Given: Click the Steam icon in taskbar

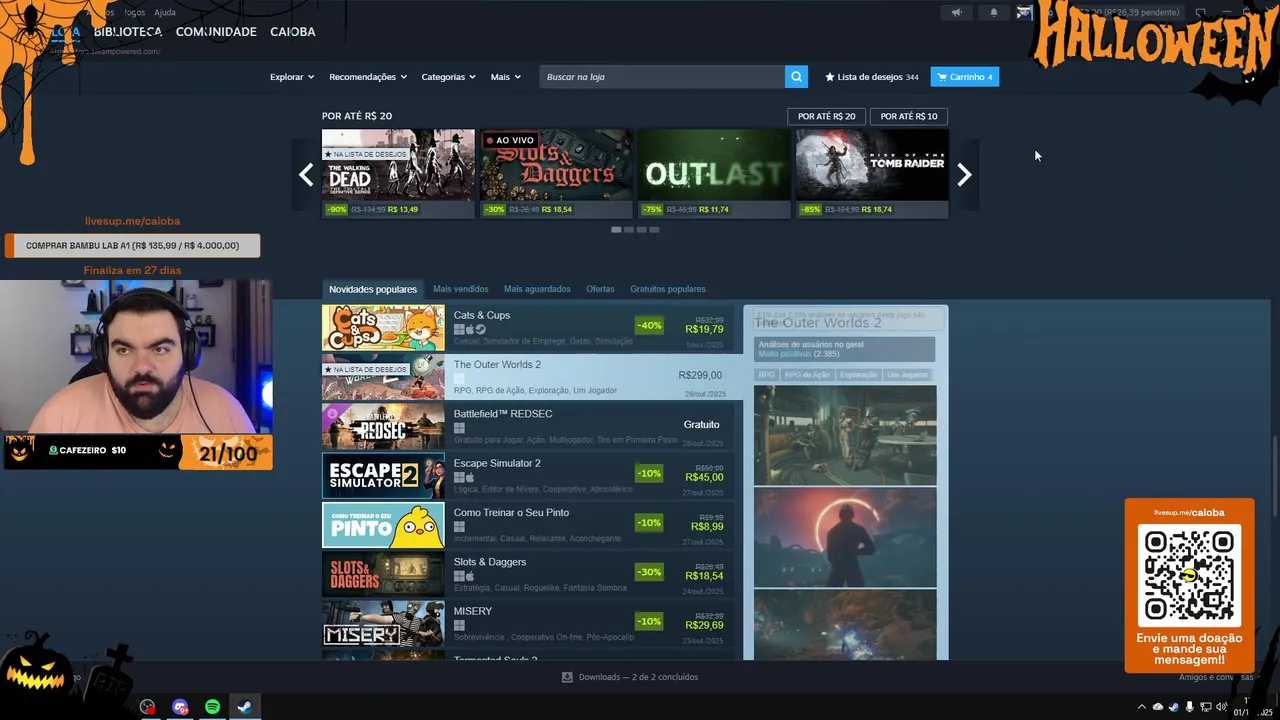Looking at the screenshot, I should pyautogui.click(x=244, y=707).
